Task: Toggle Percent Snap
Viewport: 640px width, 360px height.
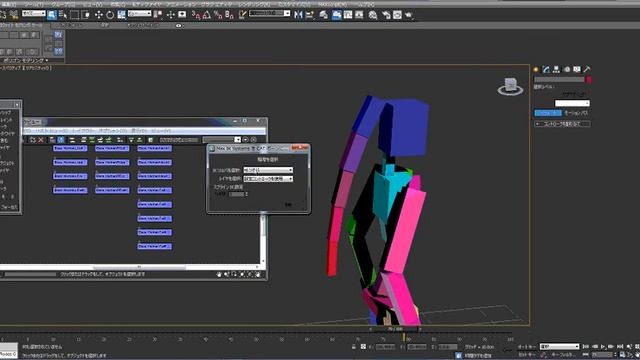Action: 218,15
